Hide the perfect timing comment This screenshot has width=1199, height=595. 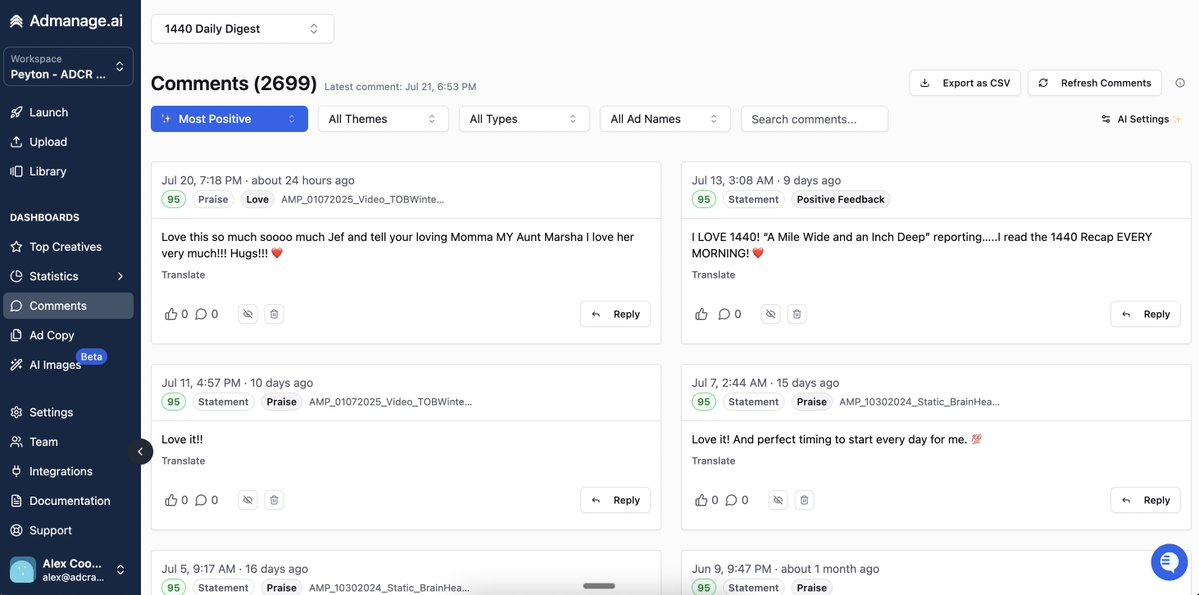tap(778, 500)
